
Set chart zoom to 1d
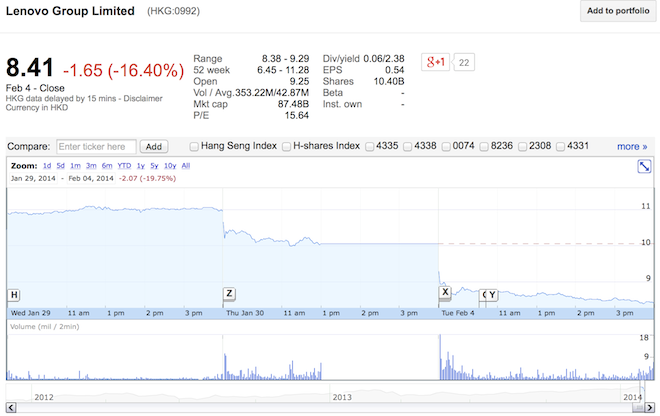point(47,166)
